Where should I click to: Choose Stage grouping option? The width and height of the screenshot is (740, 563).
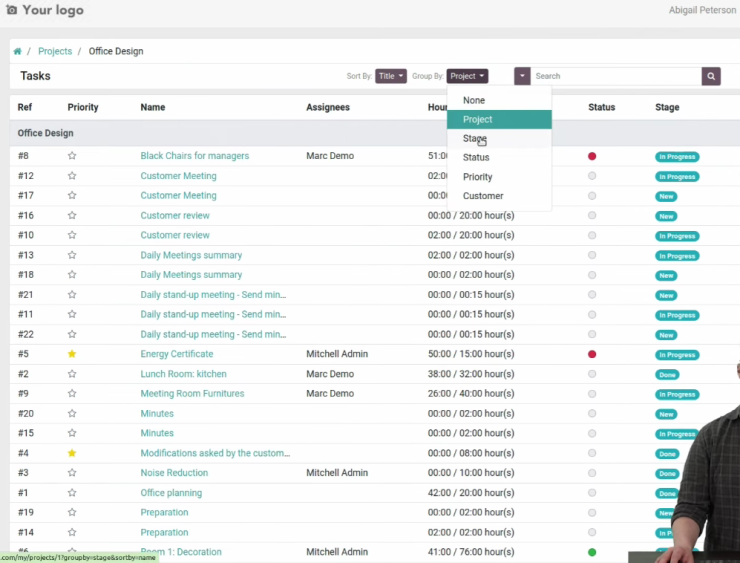[499, 138]
